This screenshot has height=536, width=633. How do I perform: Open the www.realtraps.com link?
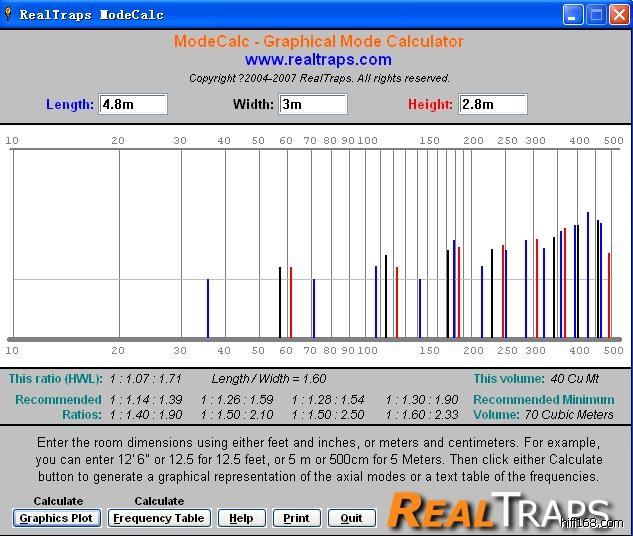318,60
